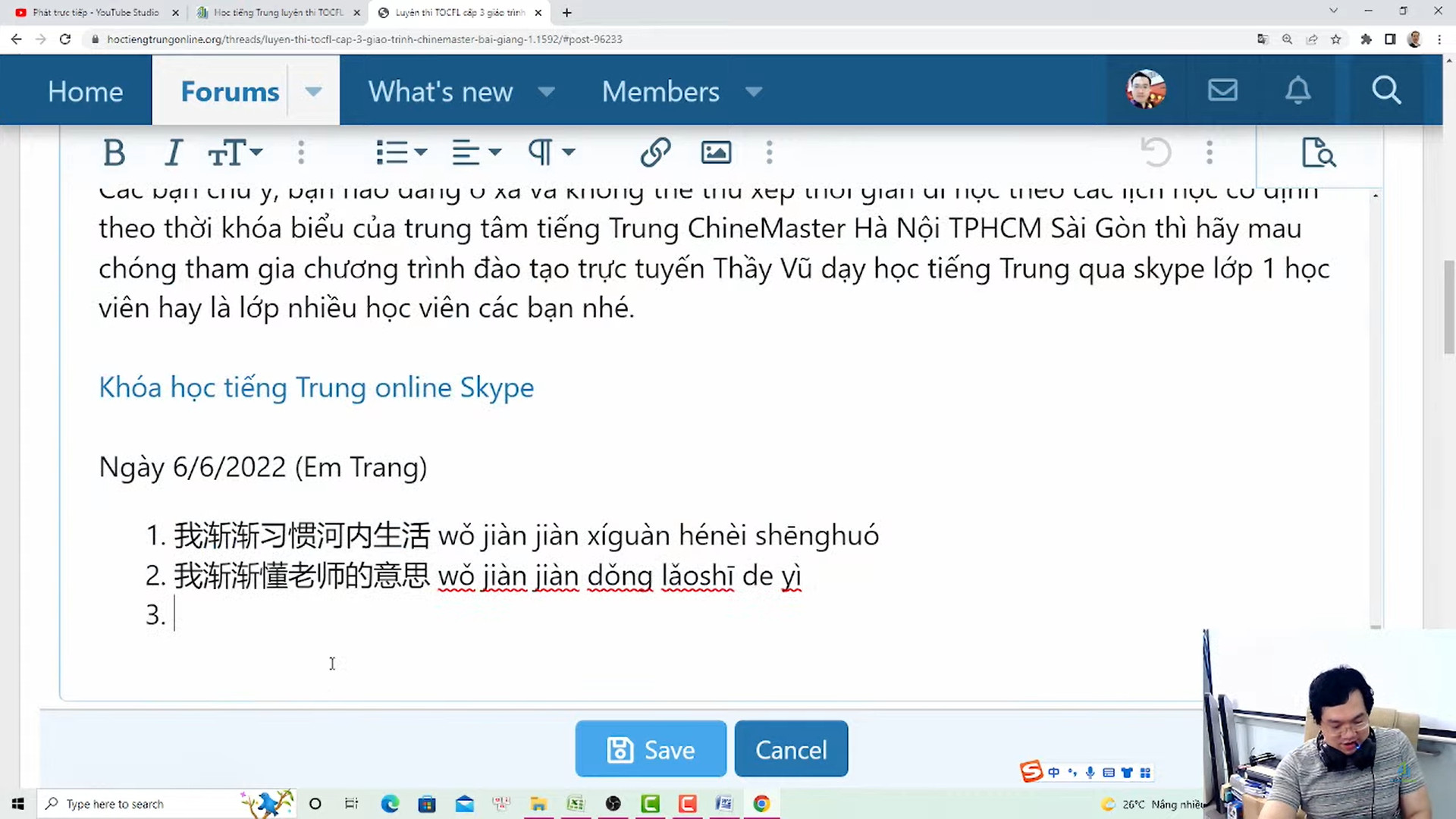Toggle italic text formatting

[x=174, y=153]
